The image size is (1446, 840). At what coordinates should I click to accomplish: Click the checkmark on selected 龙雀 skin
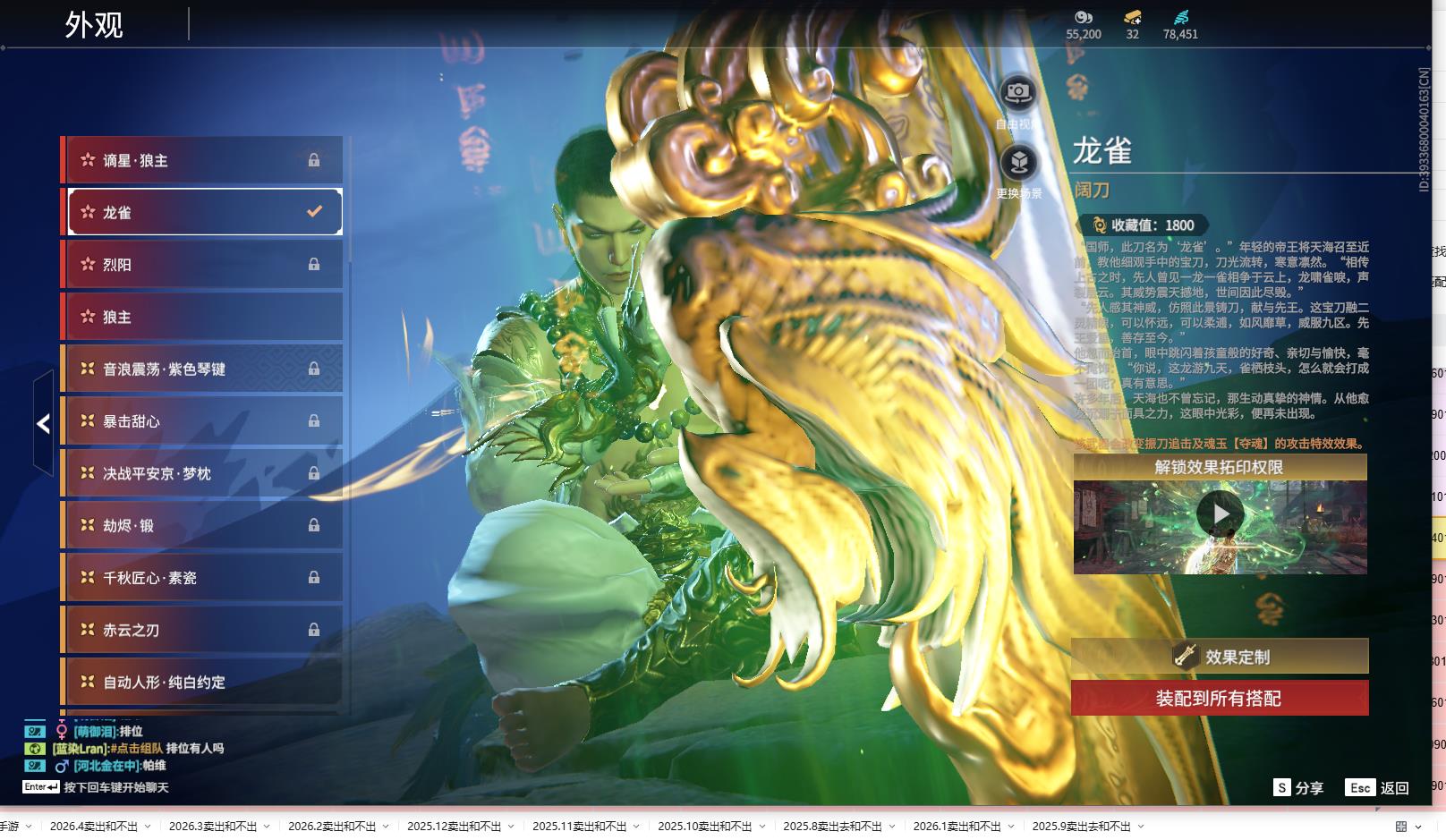(314, 212)
